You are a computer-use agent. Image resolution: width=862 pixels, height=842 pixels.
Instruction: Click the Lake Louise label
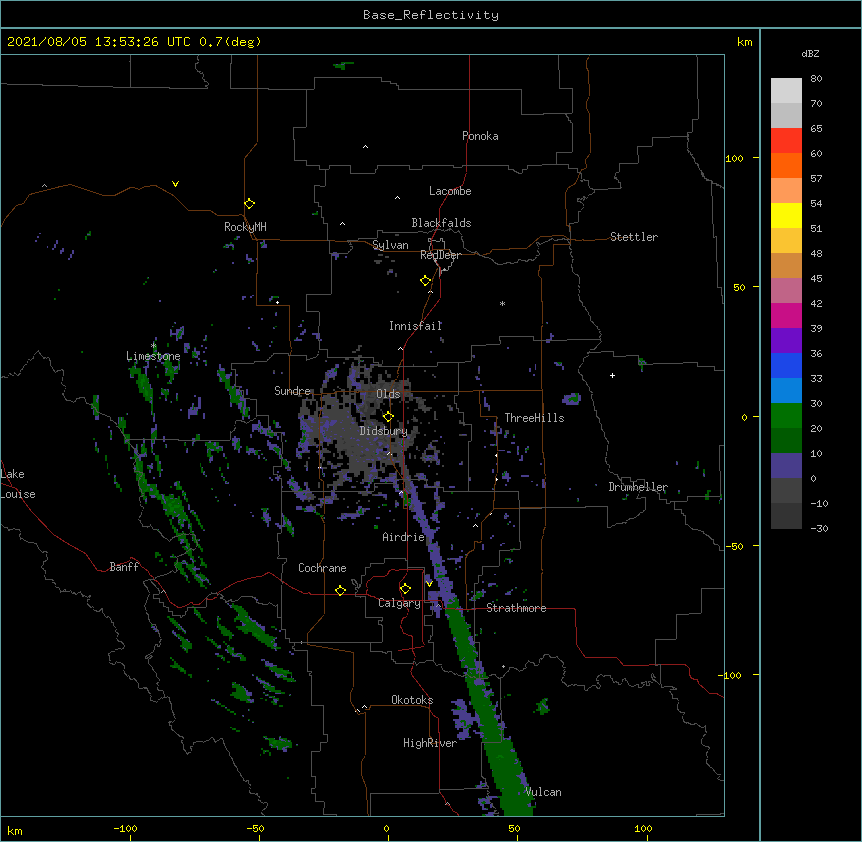18,484
